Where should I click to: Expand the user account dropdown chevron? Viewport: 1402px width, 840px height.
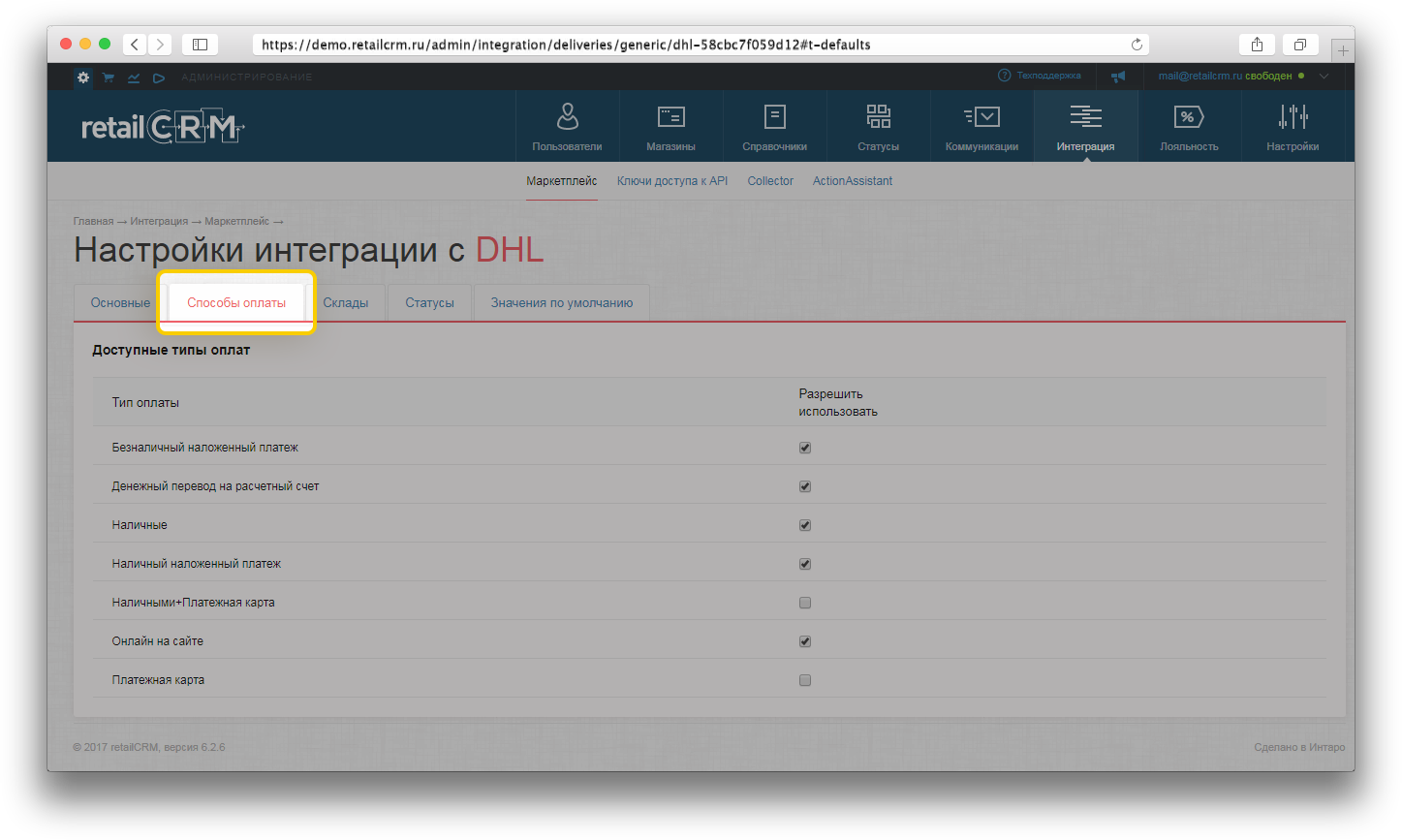tap(1324, 77)
